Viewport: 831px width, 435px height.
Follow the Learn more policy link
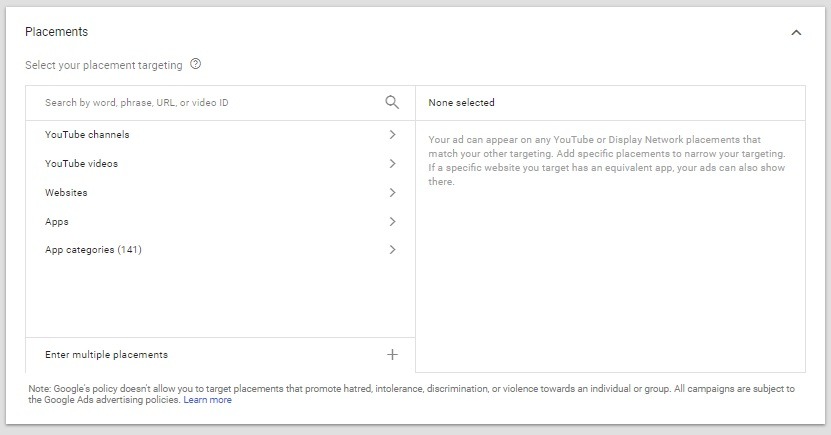[207, 400]
